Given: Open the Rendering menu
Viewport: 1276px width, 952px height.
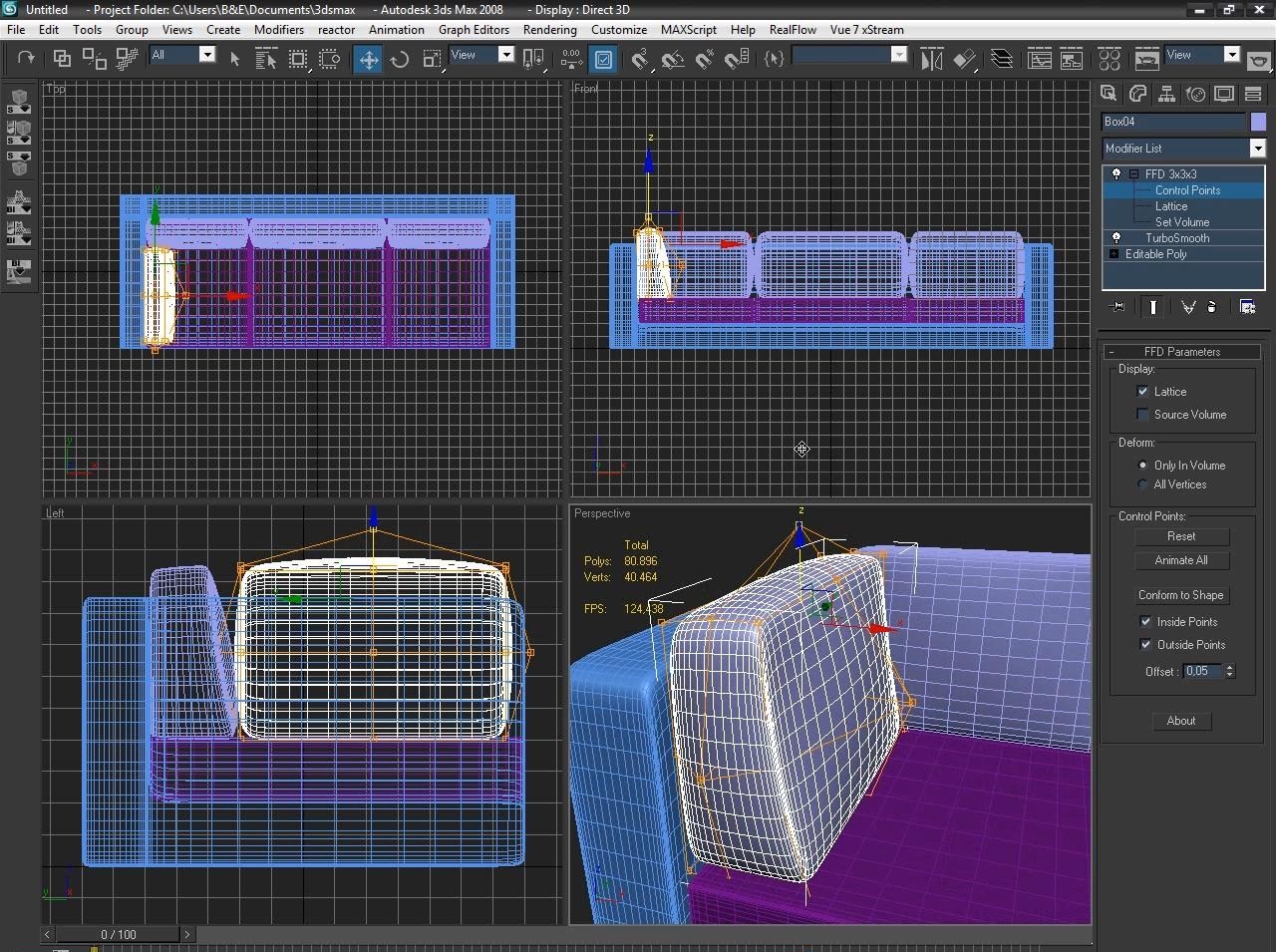Looking at the screenshot, I should (549, 30).
